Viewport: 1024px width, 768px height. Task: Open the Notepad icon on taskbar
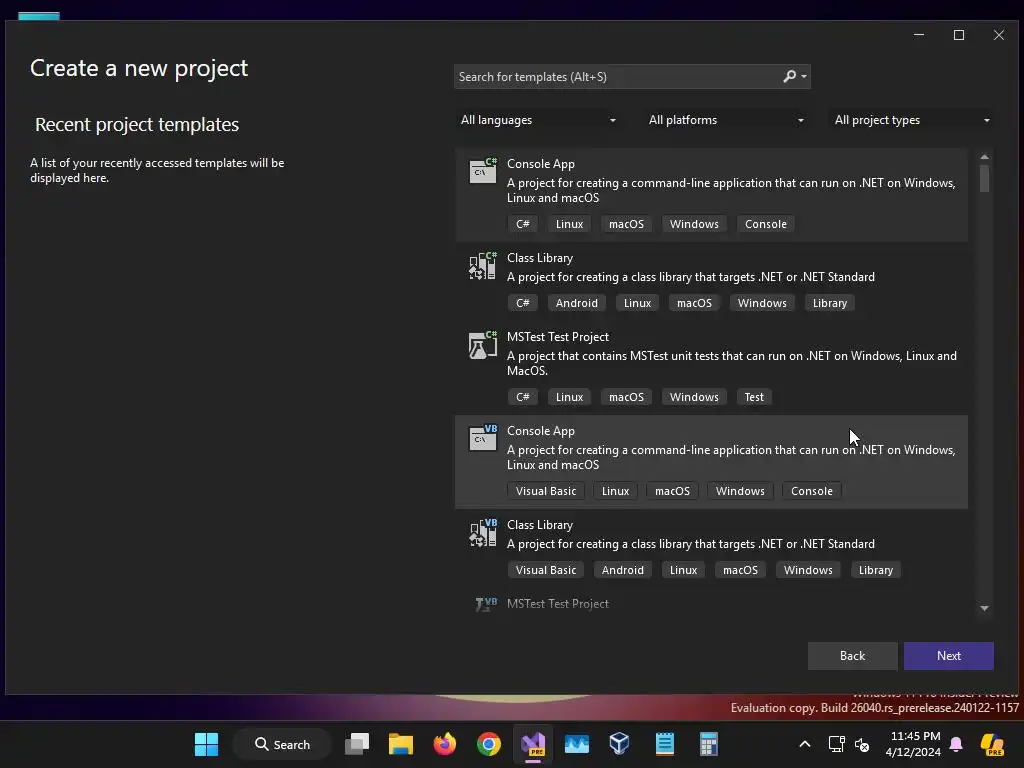coord(664,744)
